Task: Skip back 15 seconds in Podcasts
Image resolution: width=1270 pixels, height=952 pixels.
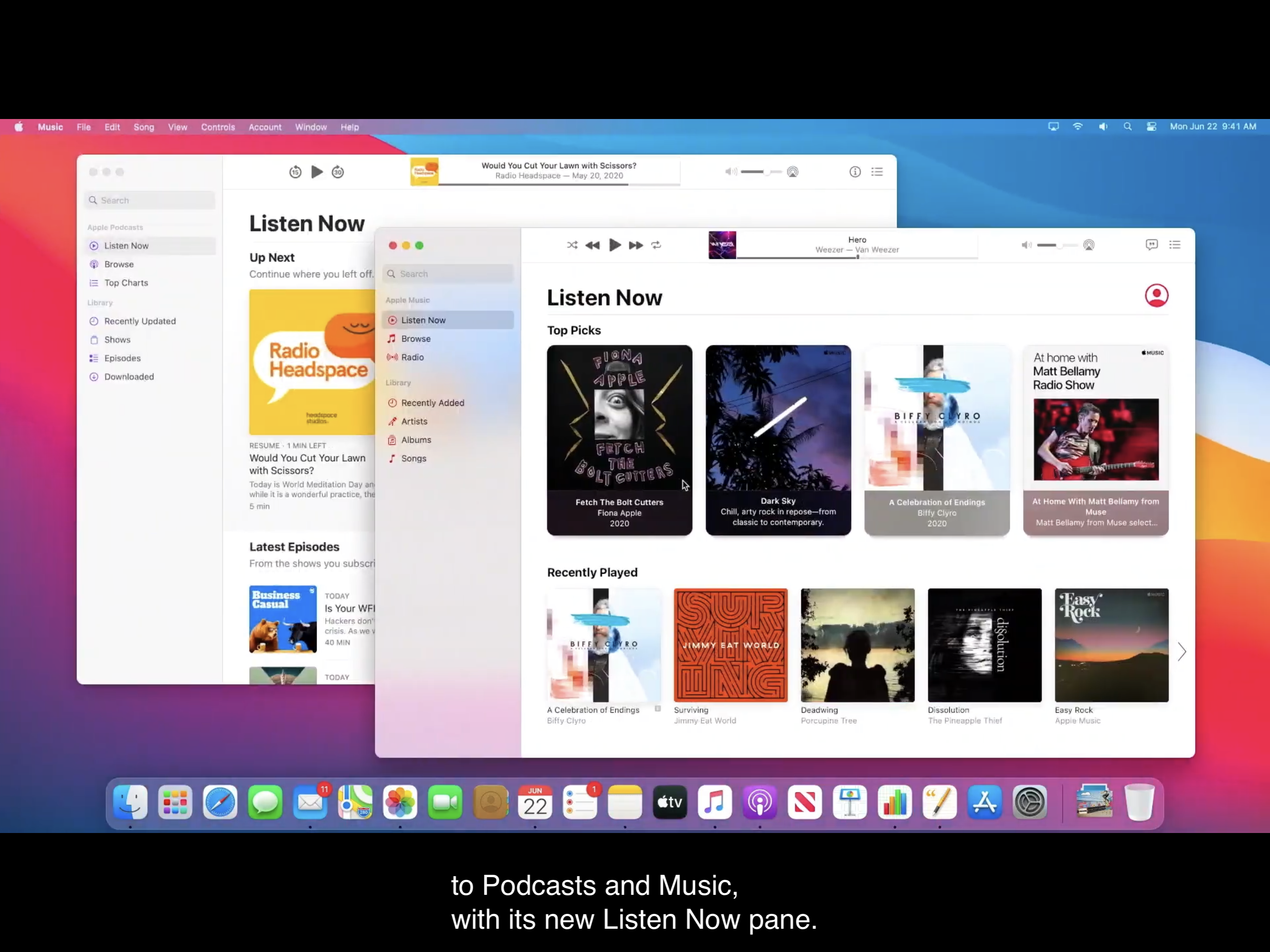Action: pos(295,172)
